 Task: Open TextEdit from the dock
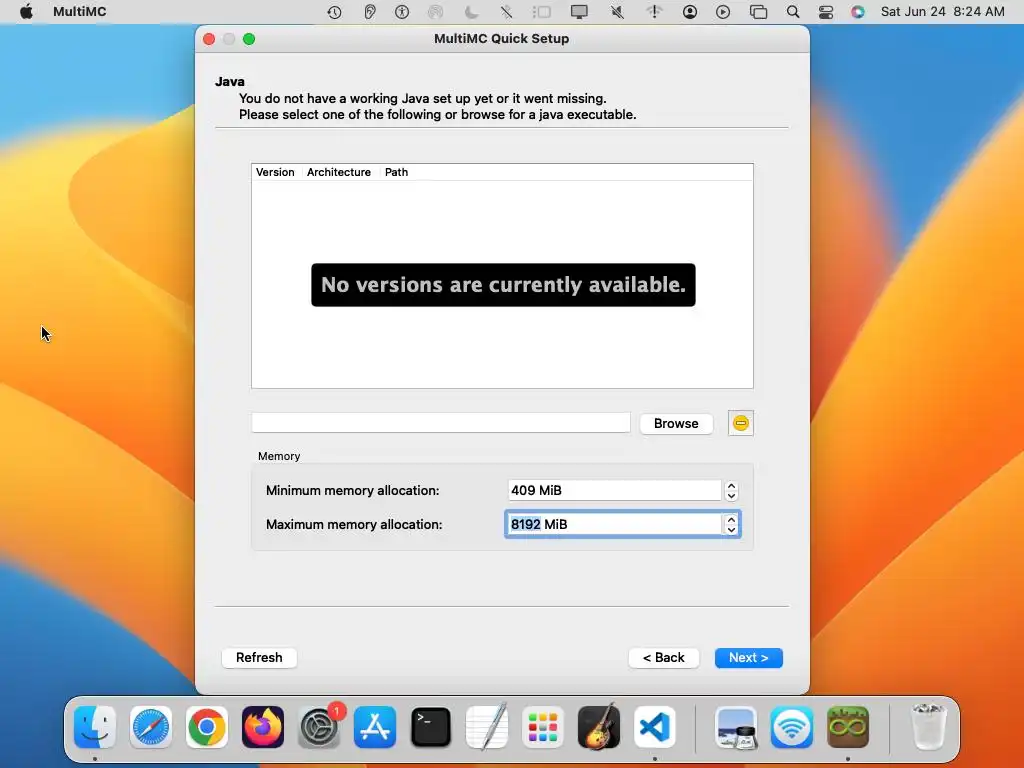tap(487, 727)
